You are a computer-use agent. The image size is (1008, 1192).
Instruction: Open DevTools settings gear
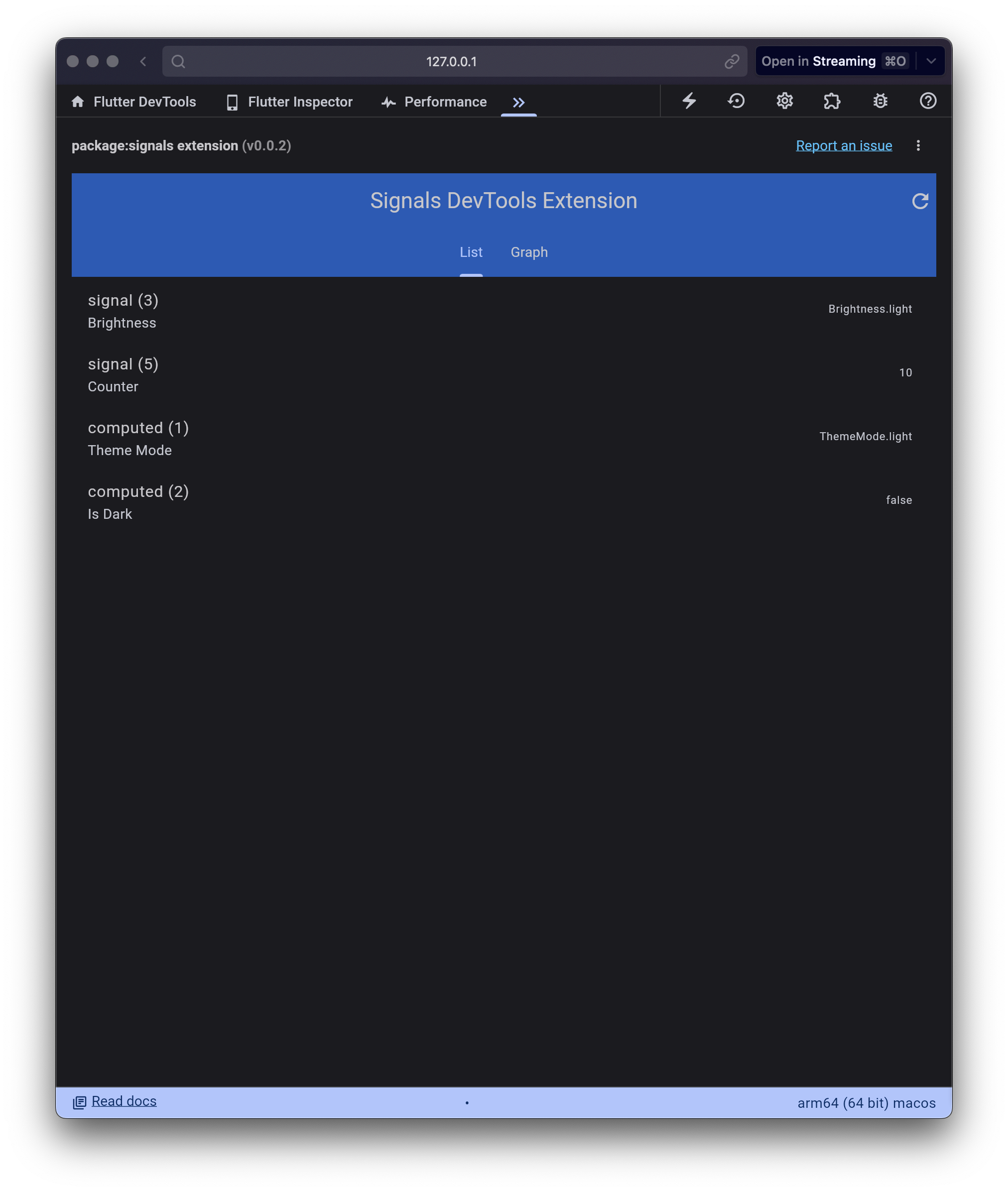(x=784, y=101)
